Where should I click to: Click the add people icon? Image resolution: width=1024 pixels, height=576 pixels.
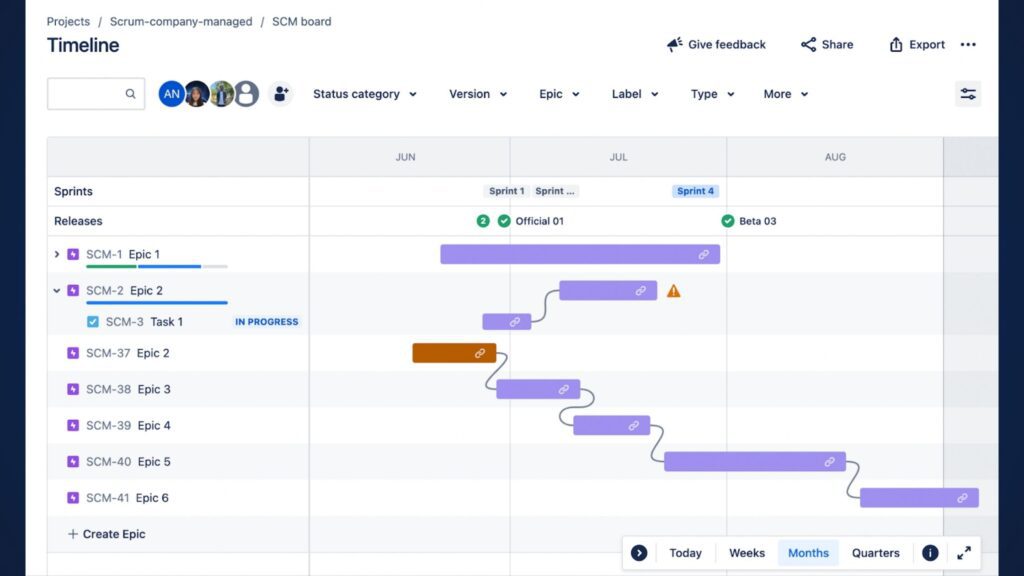[281, 94]
